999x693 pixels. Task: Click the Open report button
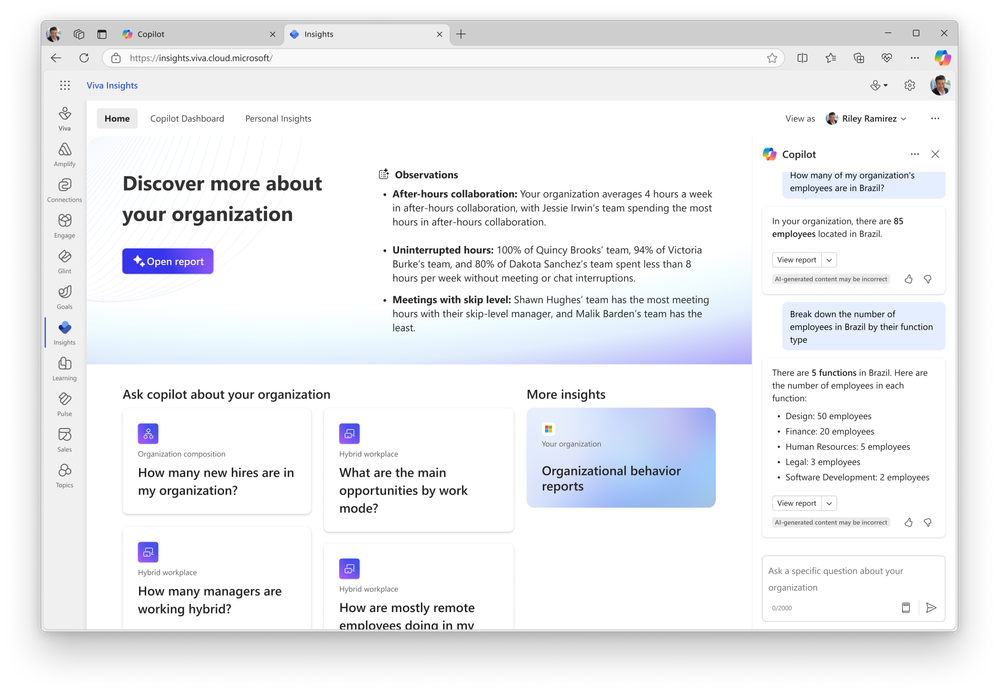168,261
